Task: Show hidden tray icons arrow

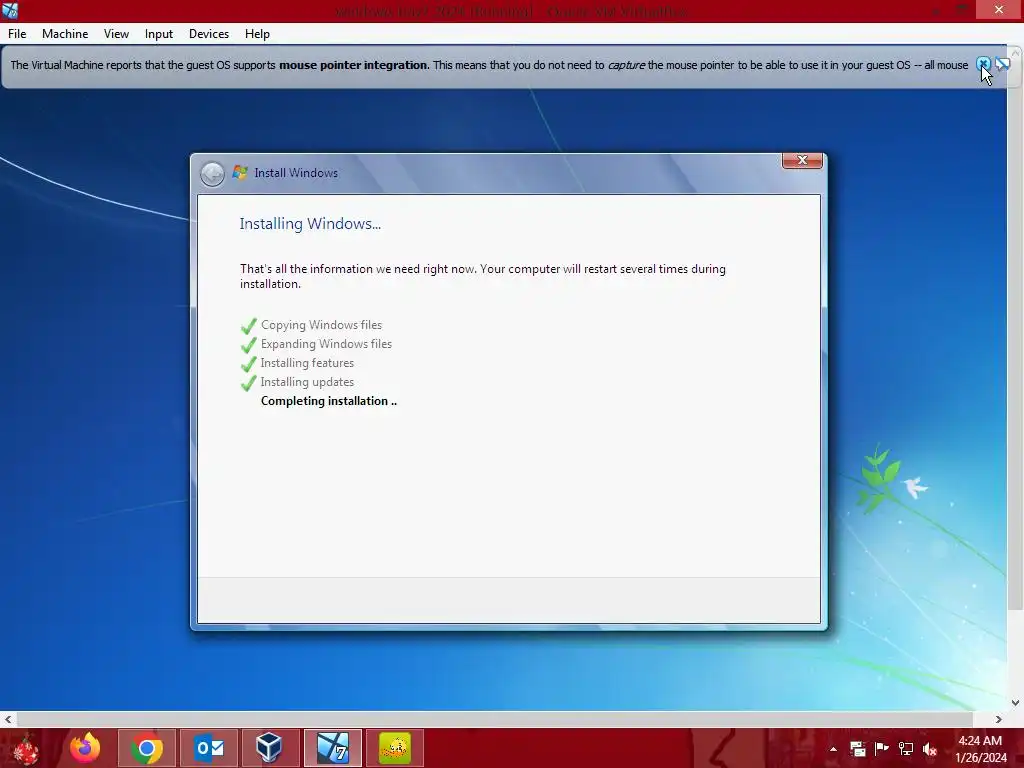Action: [x=833, y=749]
